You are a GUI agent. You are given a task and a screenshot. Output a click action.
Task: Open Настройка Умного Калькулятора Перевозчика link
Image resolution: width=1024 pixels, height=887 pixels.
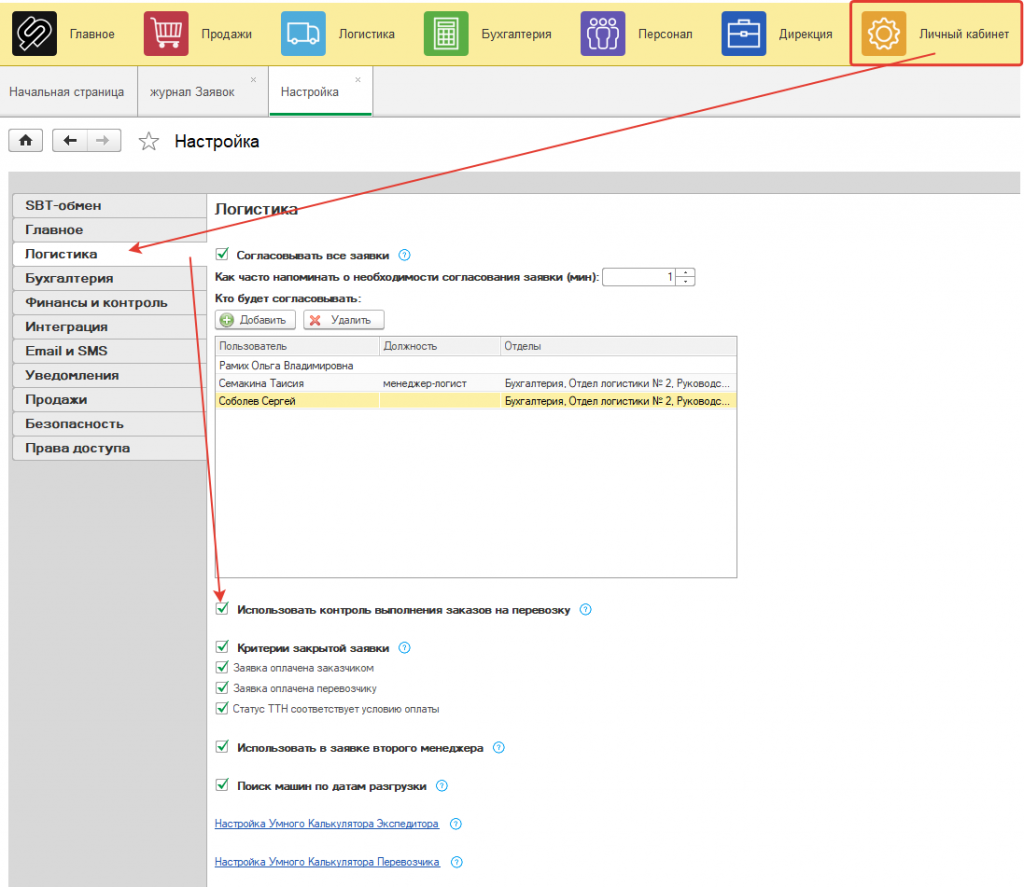coord(327,862)
